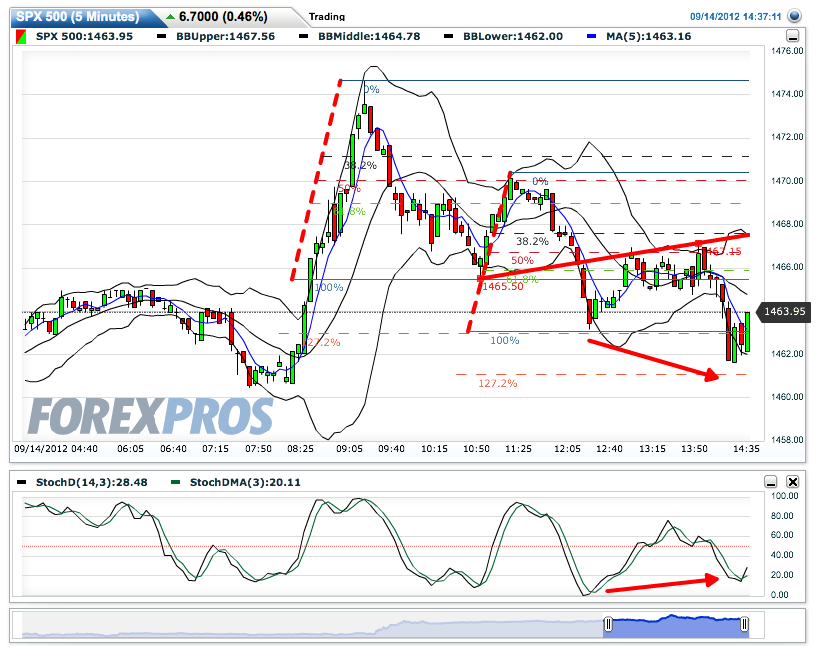This screenshot has height=651, width=816.
Task: Click the 1476.00 price axis label
Action: (x=787, y=51)
